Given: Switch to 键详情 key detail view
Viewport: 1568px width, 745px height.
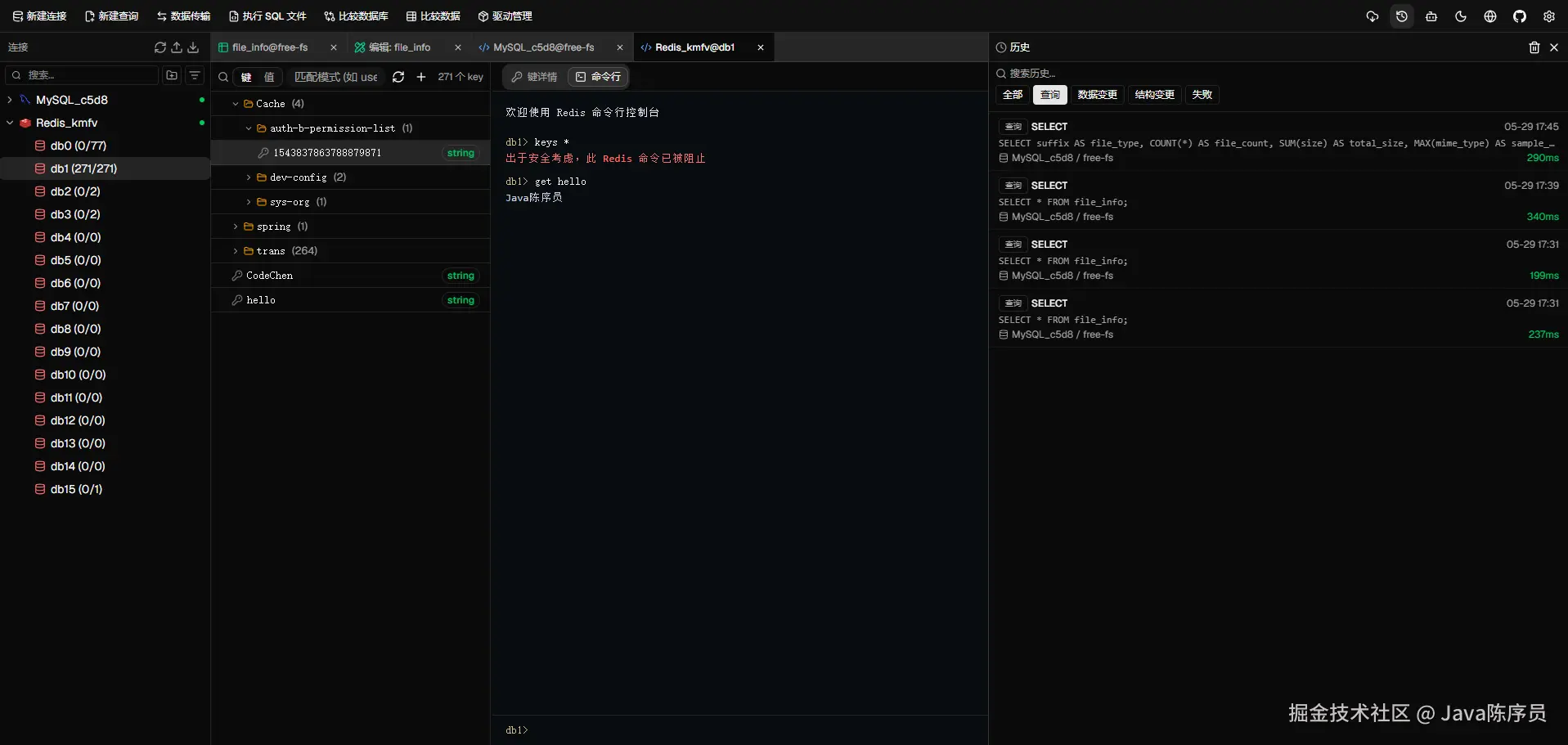Looking at the screenshot, I should click(534, 77).
